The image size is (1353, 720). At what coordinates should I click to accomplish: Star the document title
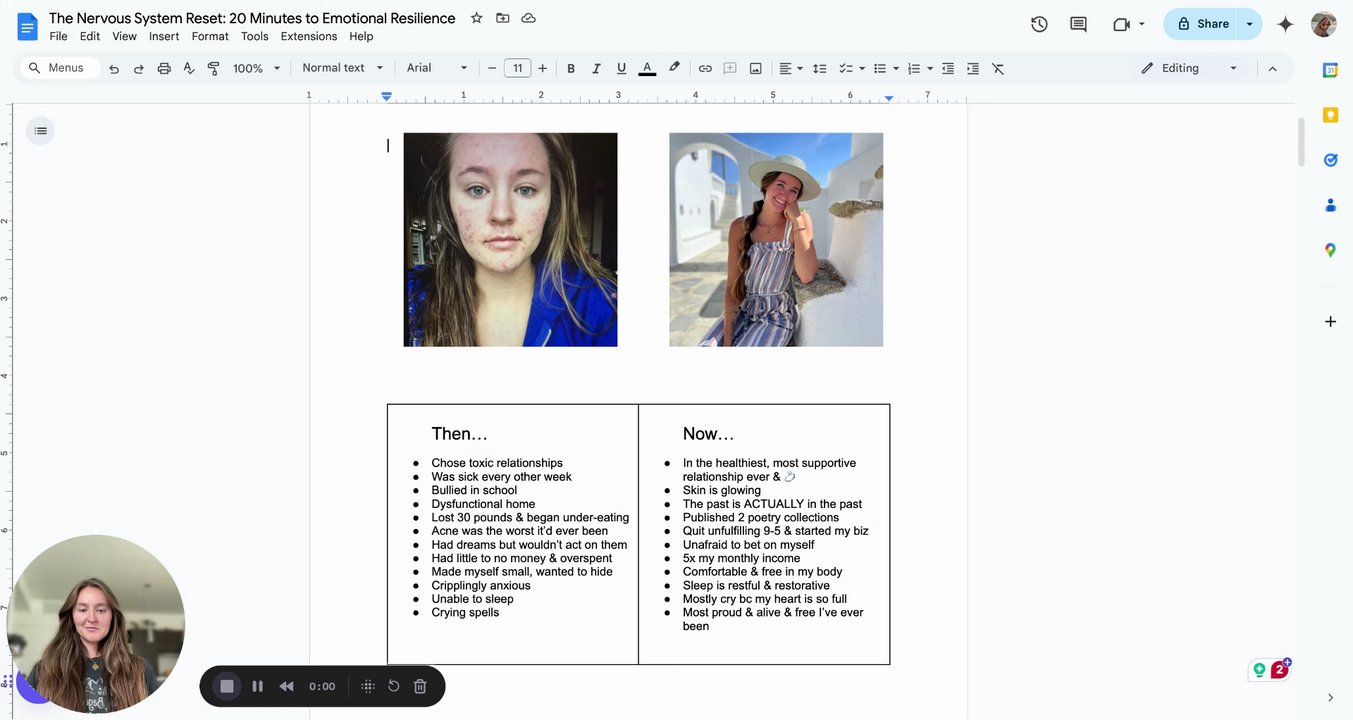477,18
